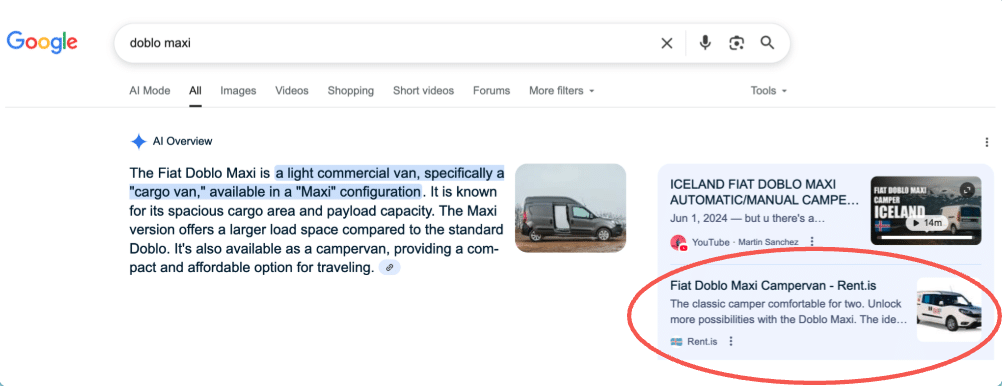
Task: Click the magnifier search button
Action: coord(767,43)
